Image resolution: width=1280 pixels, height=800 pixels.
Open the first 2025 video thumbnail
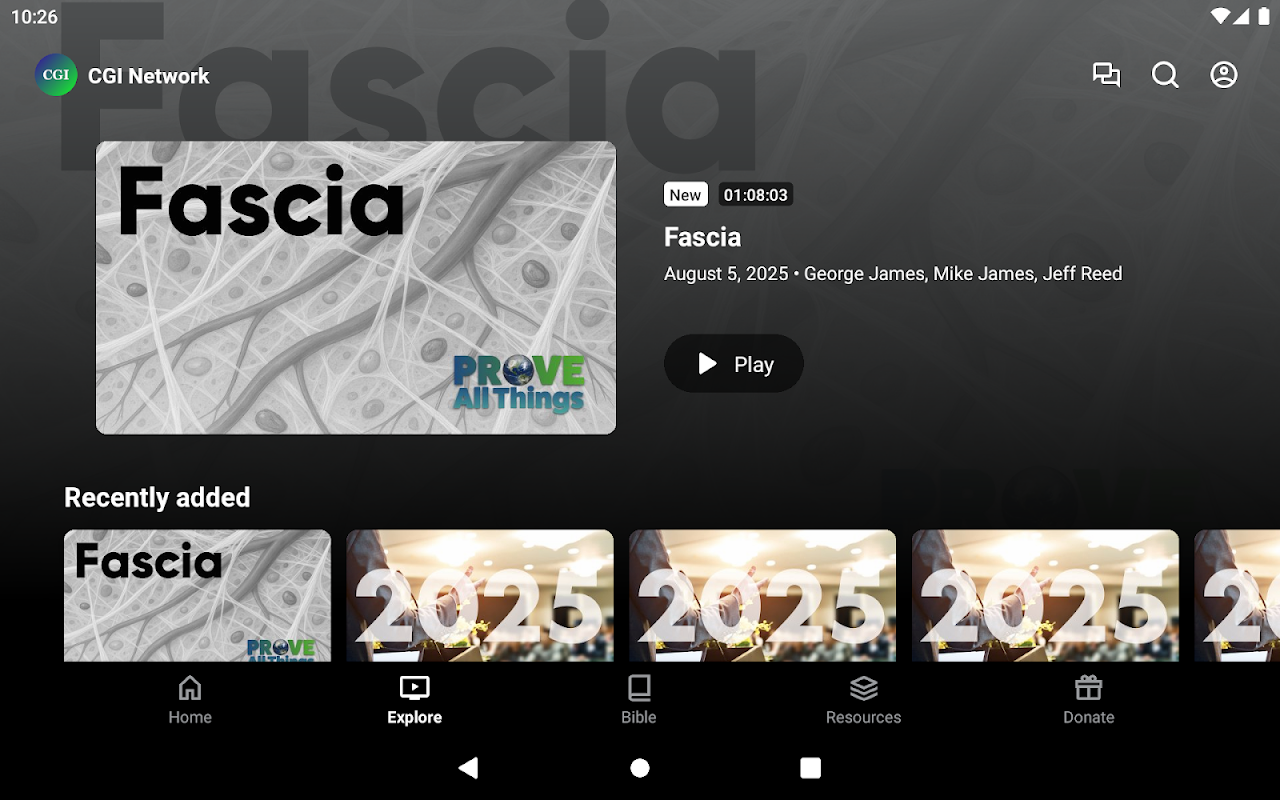click(480, 596)
